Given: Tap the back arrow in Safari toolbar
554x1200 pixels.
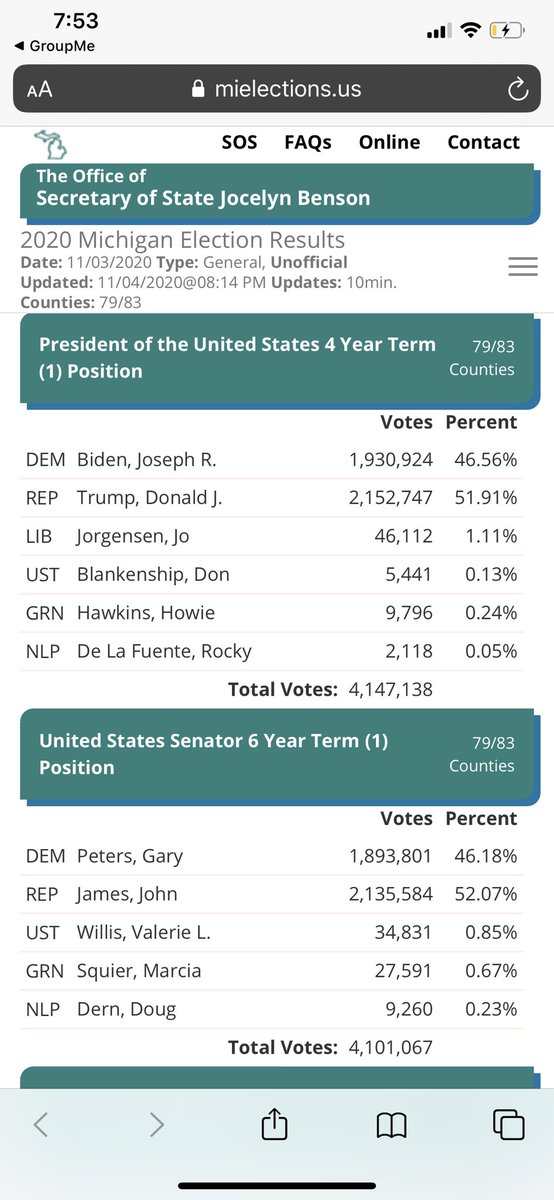Looking at the screenshot, I should [x=40, y=1125].
